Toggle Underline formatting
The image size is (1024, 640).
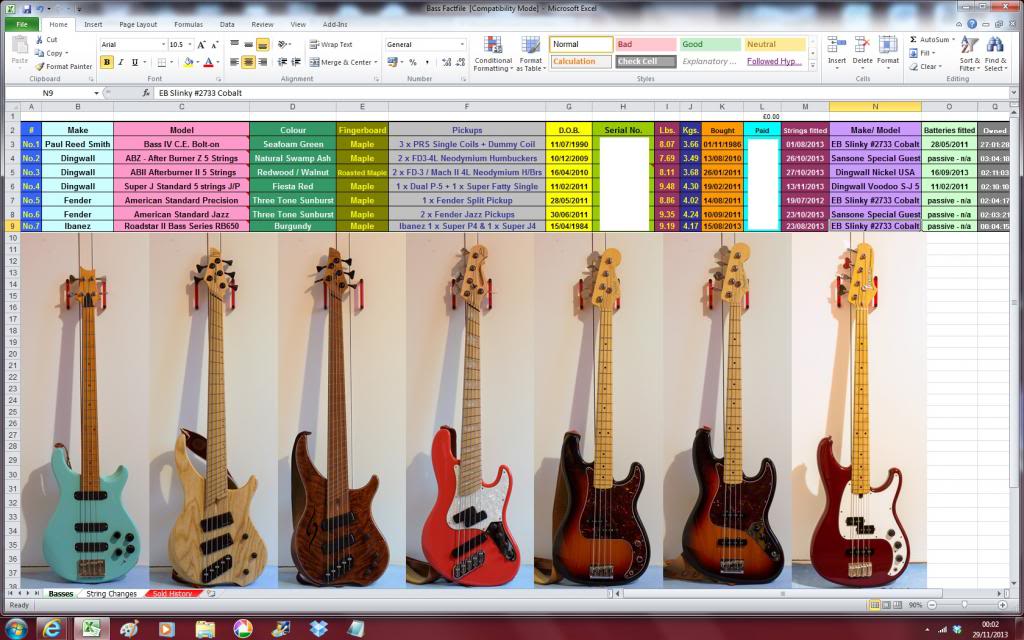coord(135,62)
